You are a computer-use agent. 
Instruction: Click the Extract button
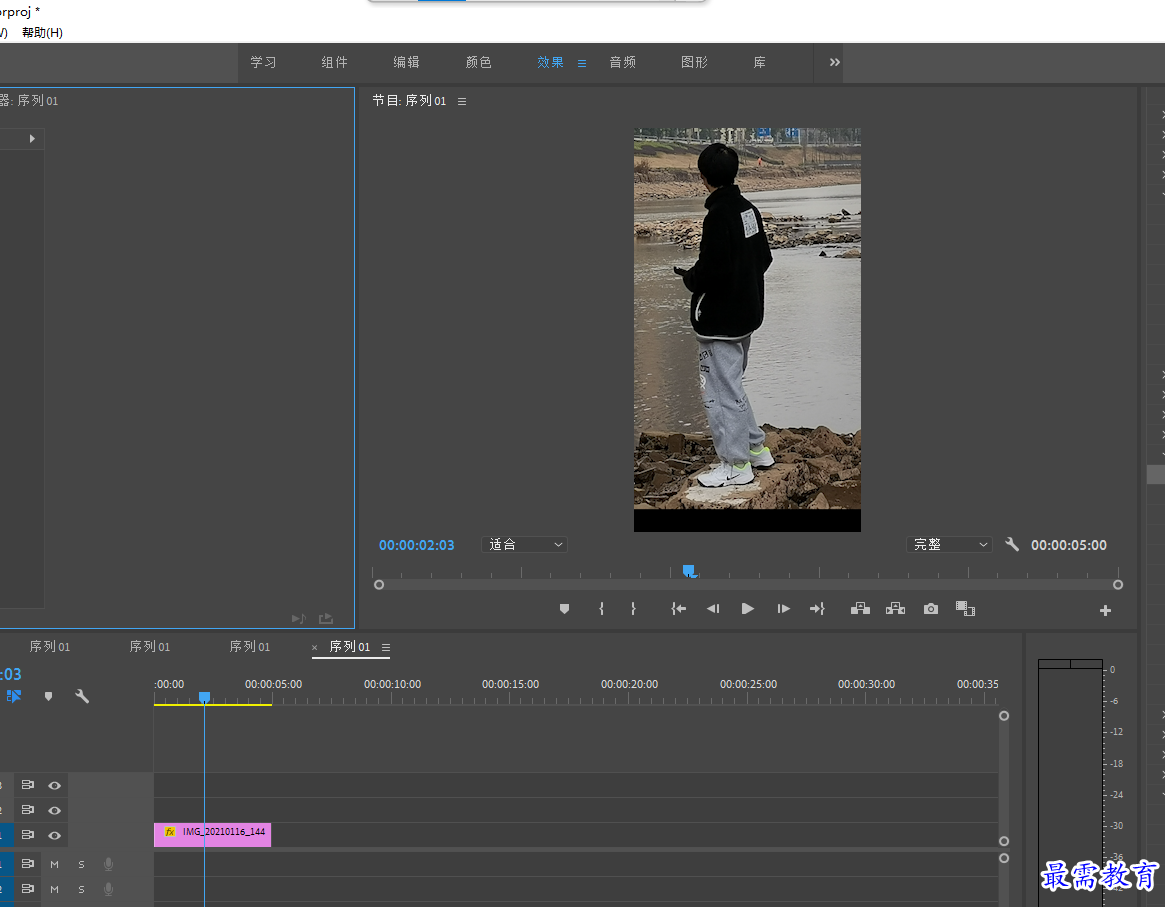pos(895,609)
